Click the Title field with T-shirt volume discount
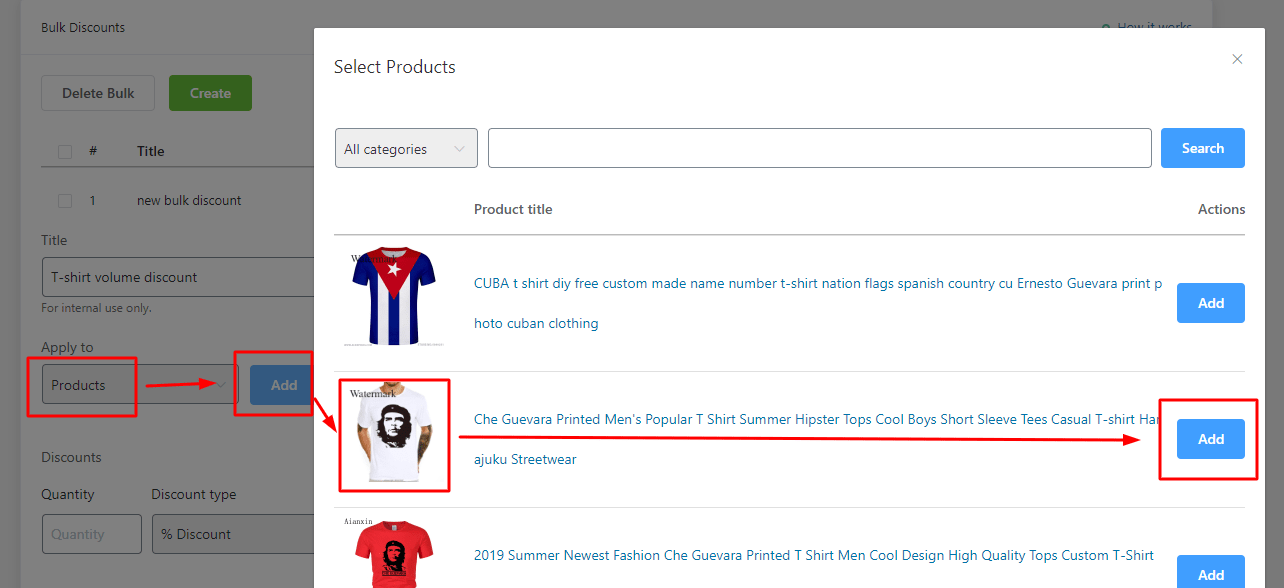This screenshot has height=588, width=1284. tap(176, 277)
